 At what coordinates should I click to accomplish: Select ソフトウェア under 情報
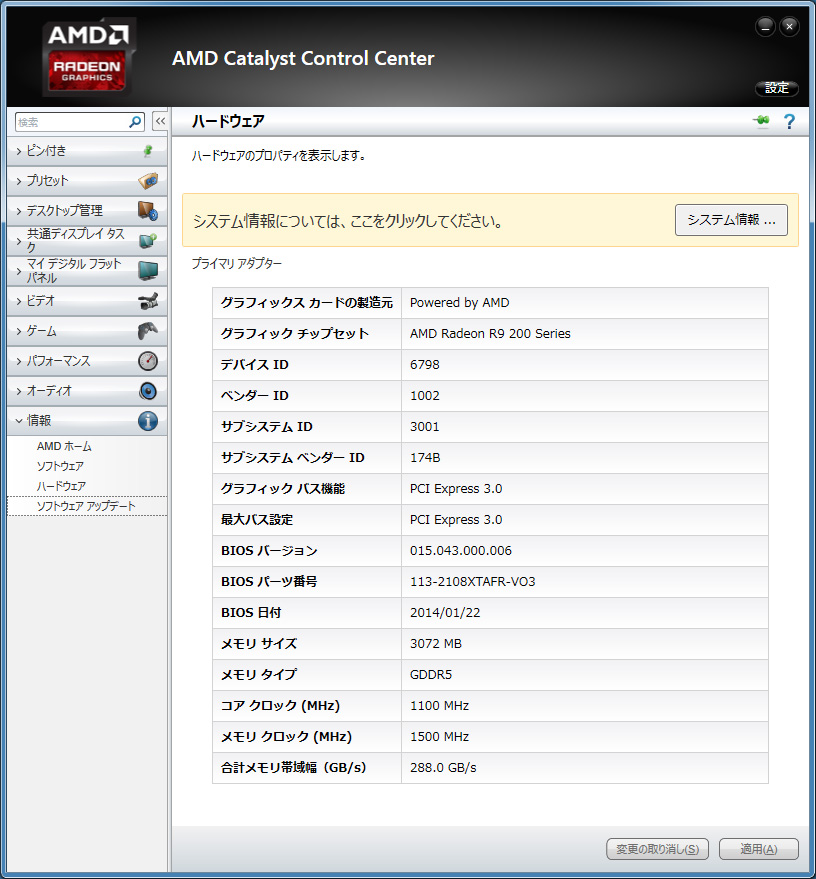click(60, 466)
